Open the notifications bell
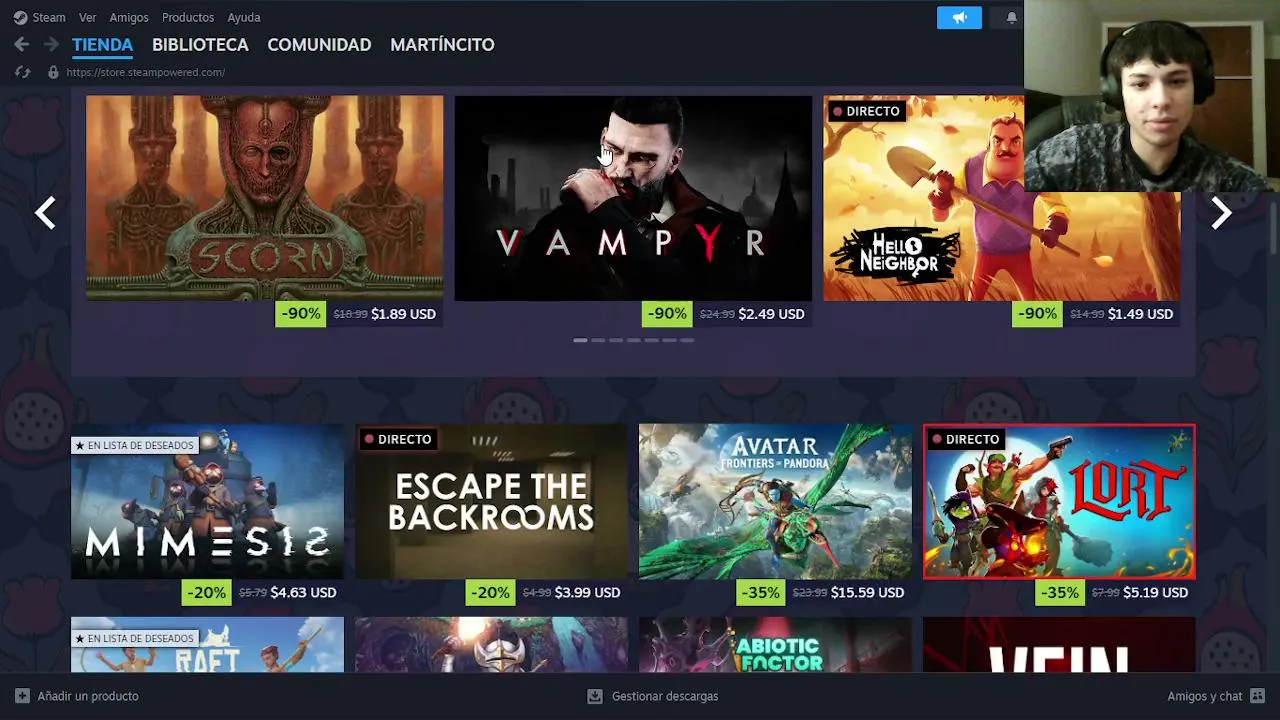The image size is (1280, 720). (1011, 17)
